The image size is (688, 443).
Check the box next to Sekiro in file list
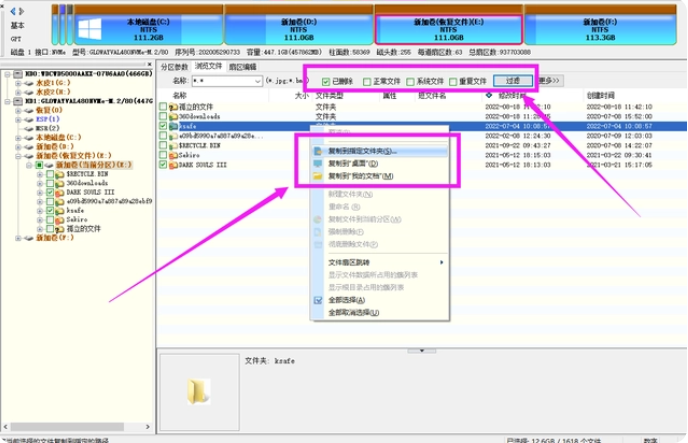tap(163, 155)
